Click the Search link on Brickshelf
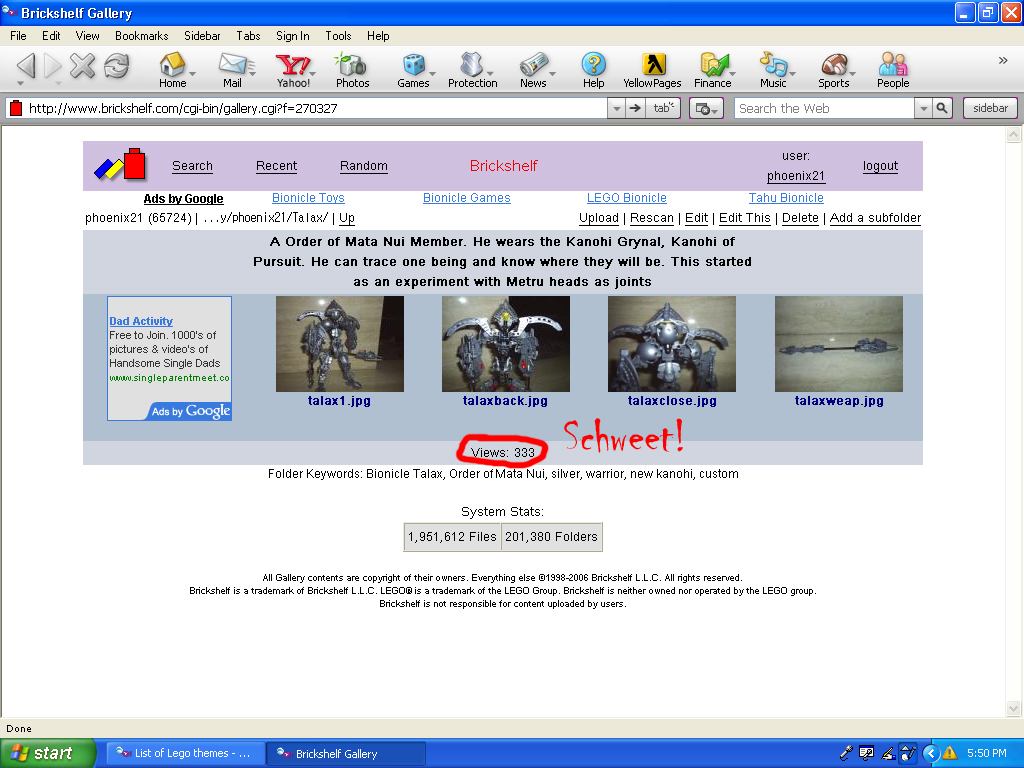This screenshot has height=768, width=1024. (x=192, y=166)
